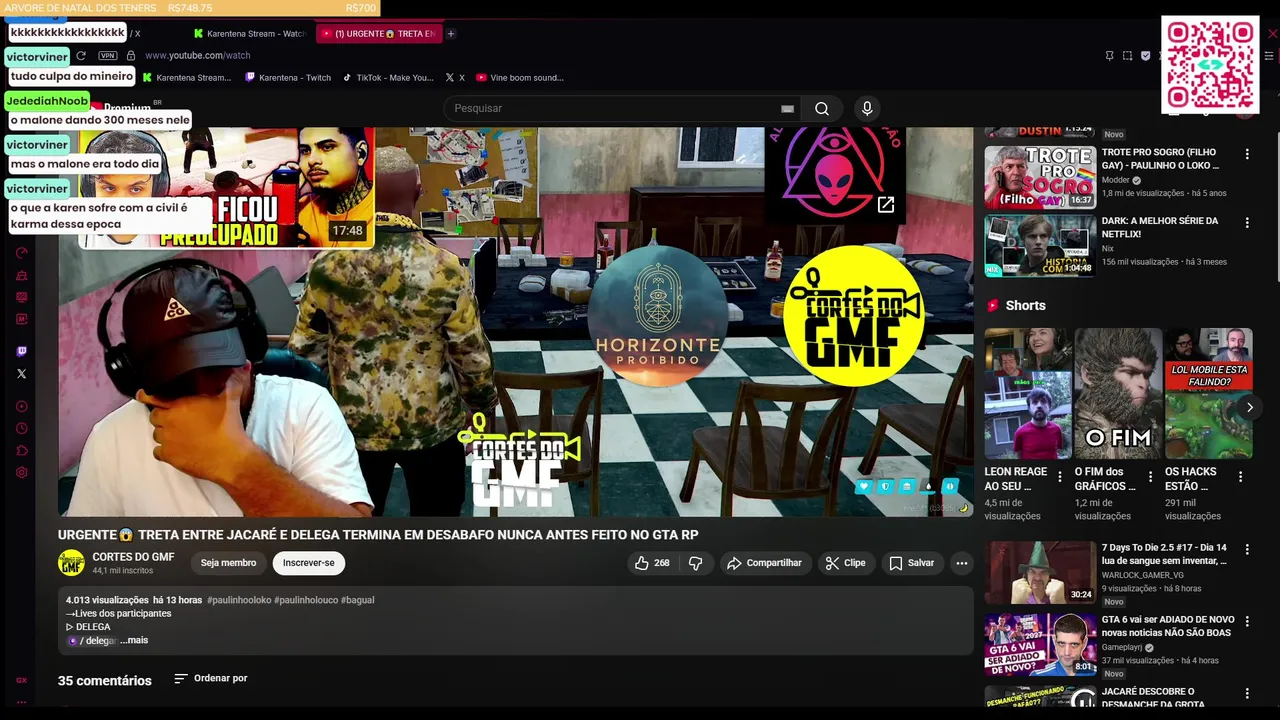Open options for OS HACKS ESTÃO short
Screen dimensions: 1280x720
pyautogui.click(x=1240, y=477)
